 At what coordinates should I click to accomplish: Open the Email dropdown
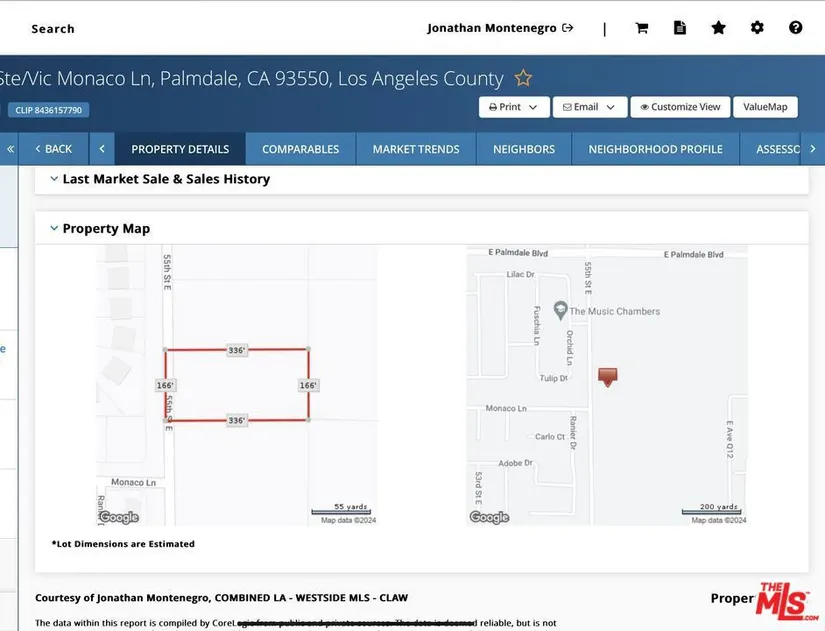(x=589, y=107)
